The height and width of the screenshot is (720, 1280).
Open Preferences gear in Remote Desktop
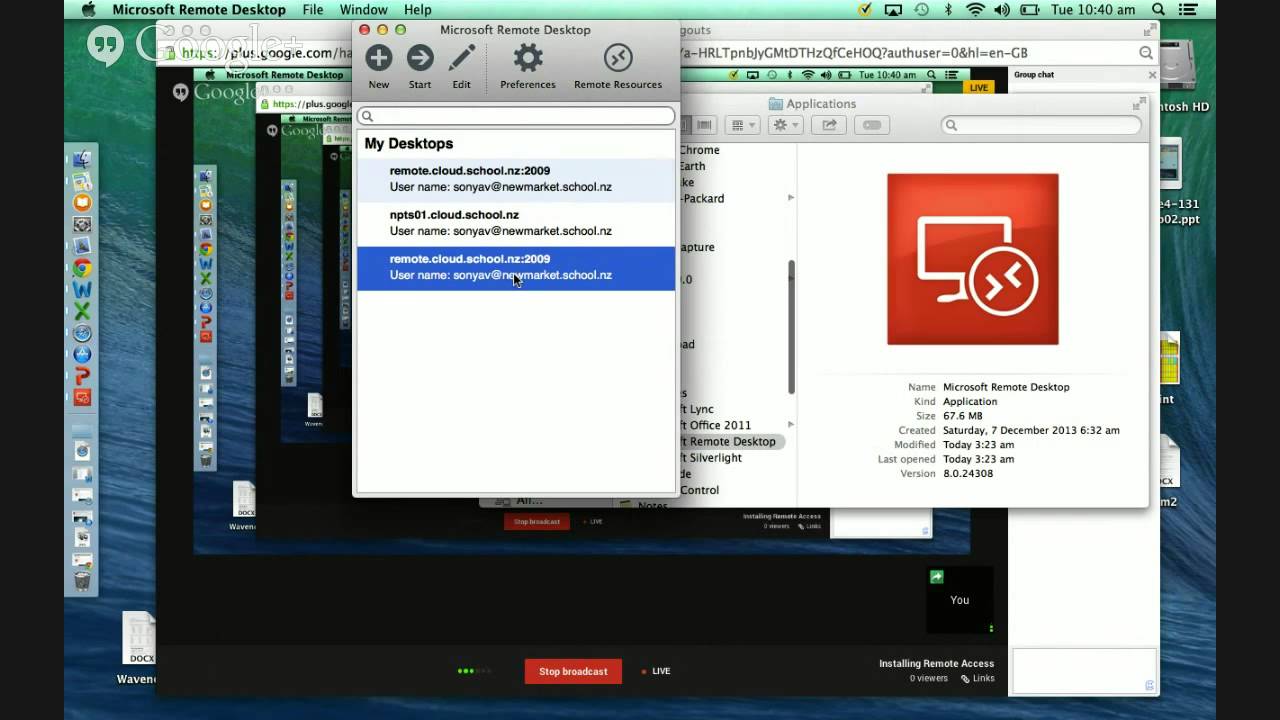(x=528, y=58)
